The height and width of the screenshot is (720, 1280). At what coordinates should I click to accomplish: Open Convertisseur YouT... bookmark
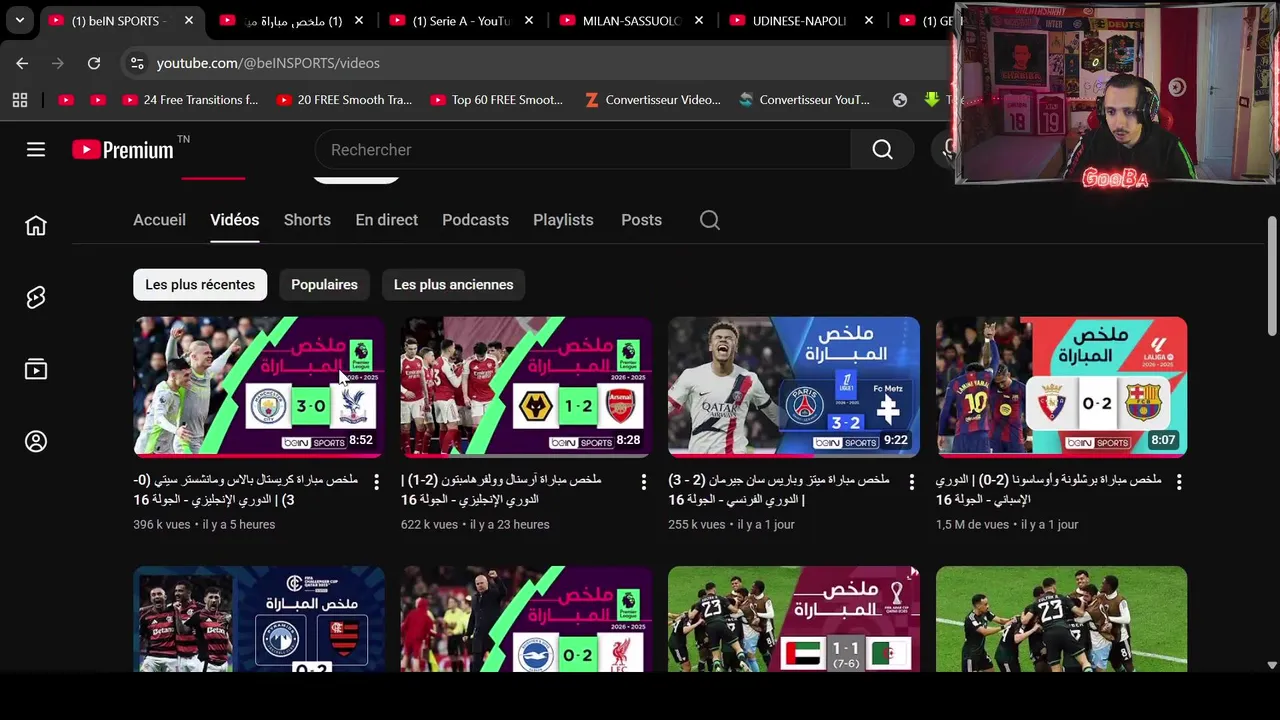coord(805,100)
